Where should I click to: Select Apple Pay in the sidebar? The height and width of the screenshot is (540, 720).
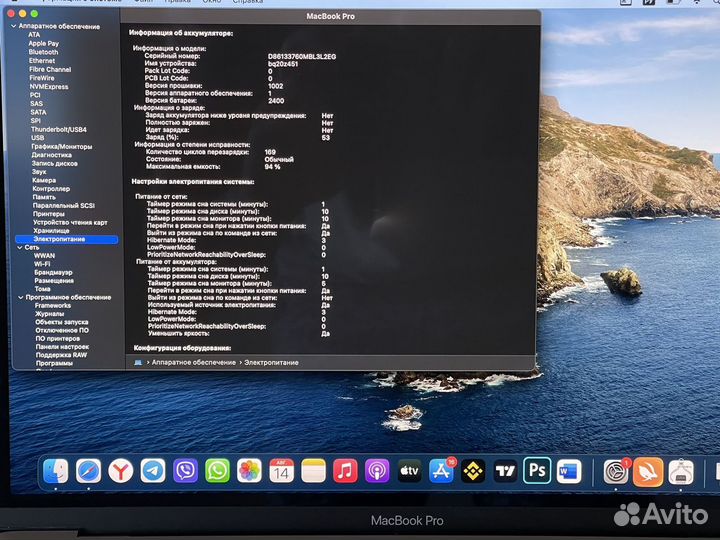[44, 44]
